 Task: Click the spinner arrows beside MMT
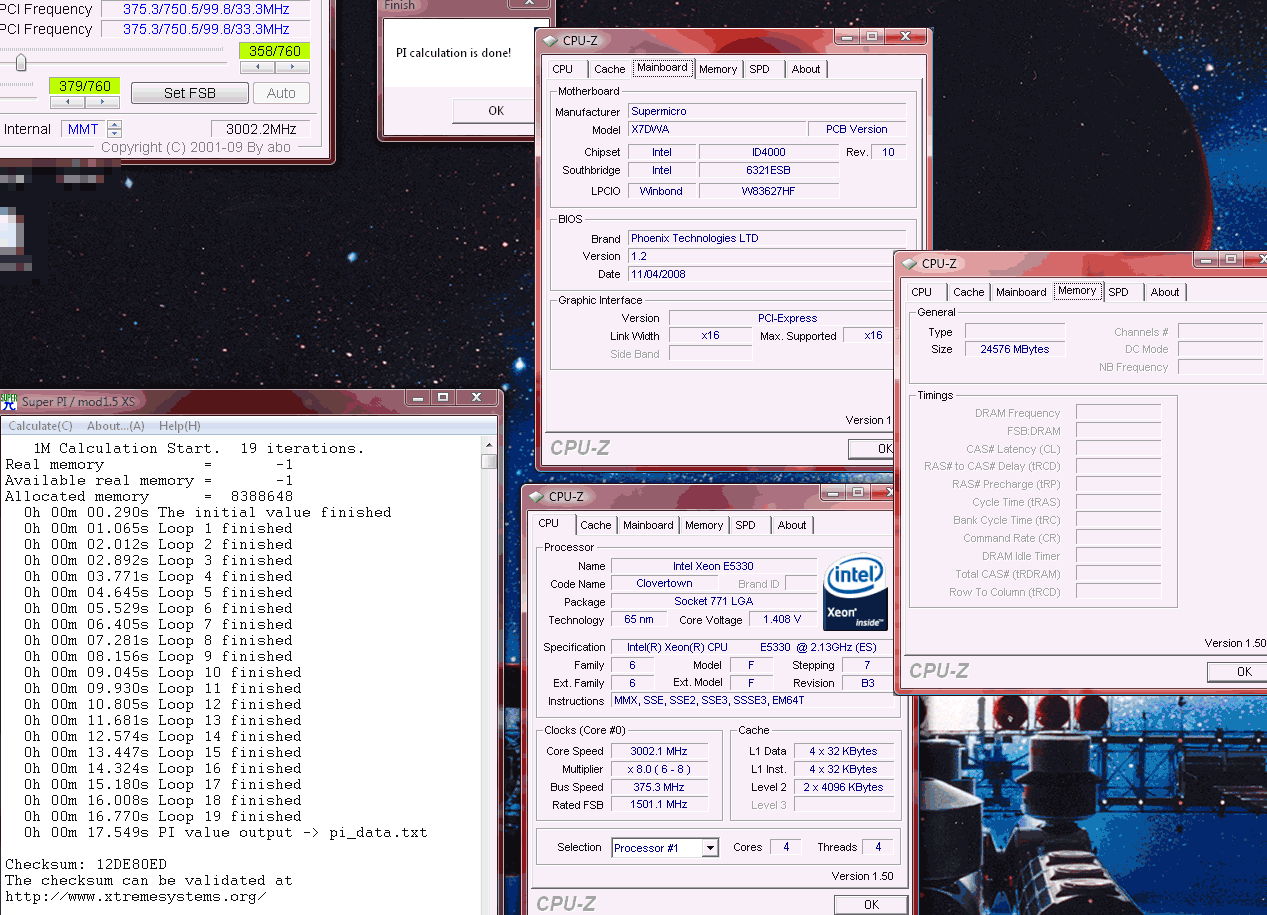point(114,129)
